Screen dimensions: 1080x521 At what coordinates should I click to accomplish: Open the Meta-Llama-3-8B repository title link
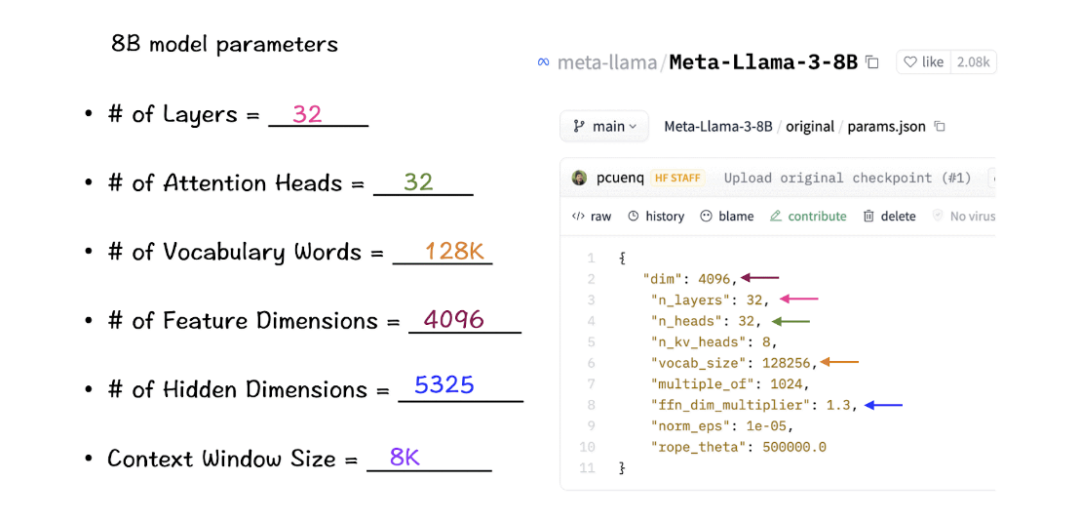tap(763, 62)
